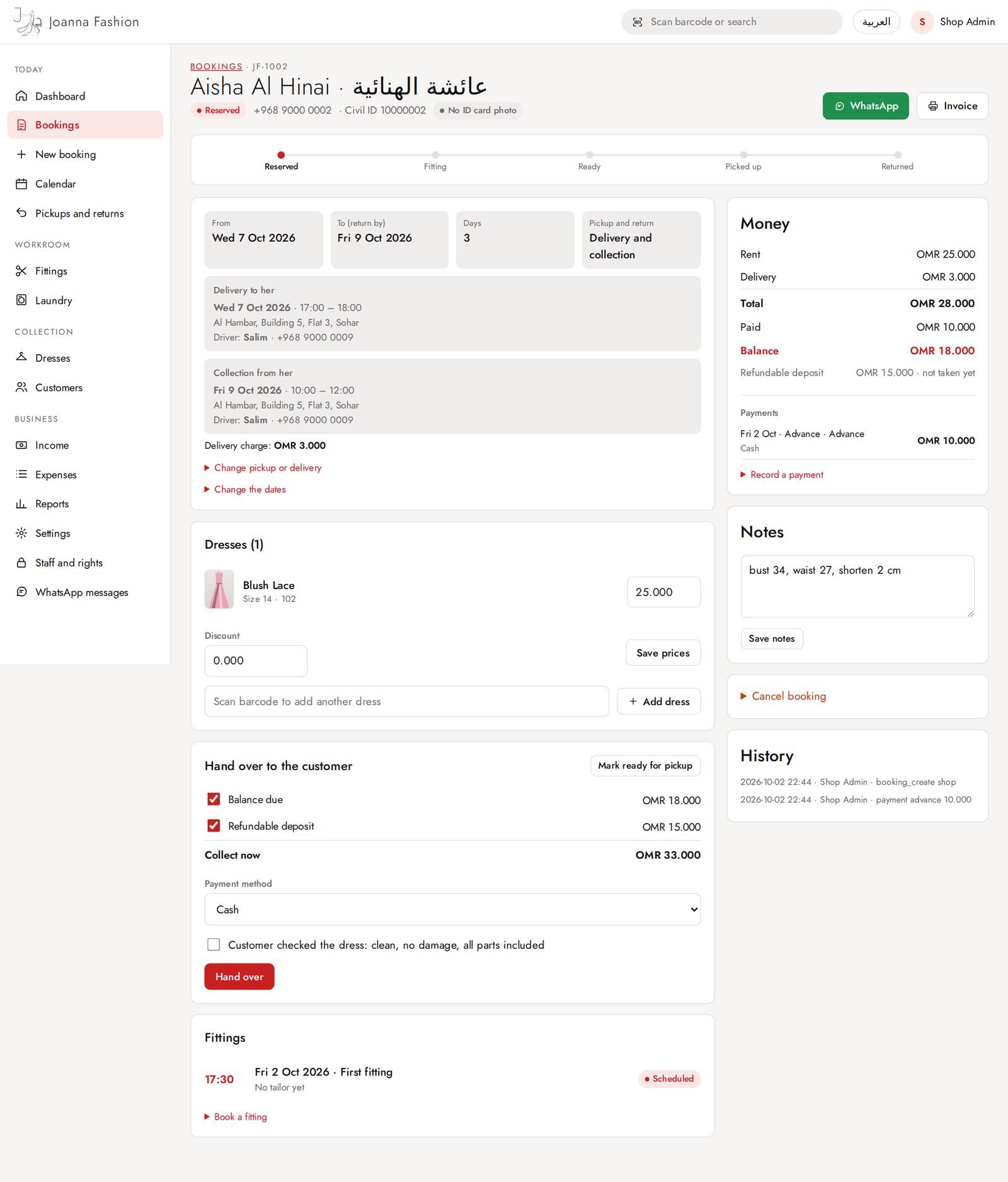Click the Invoice button
Screen dimensions: 1008x1182
coord(952,106)
